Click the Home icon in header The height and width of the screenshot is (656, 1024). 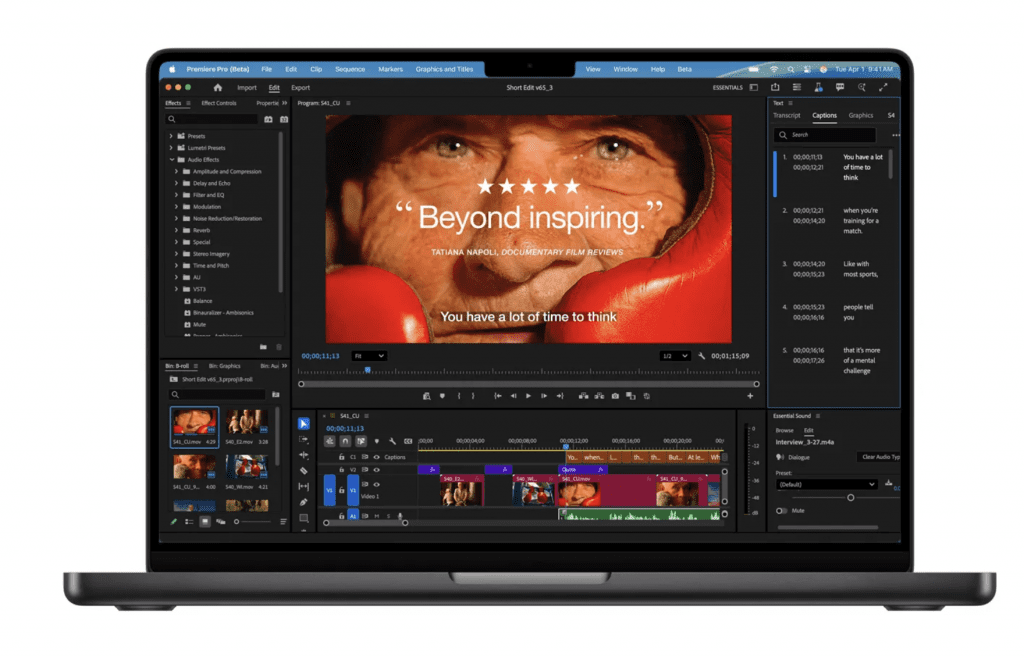coord(218,88)
